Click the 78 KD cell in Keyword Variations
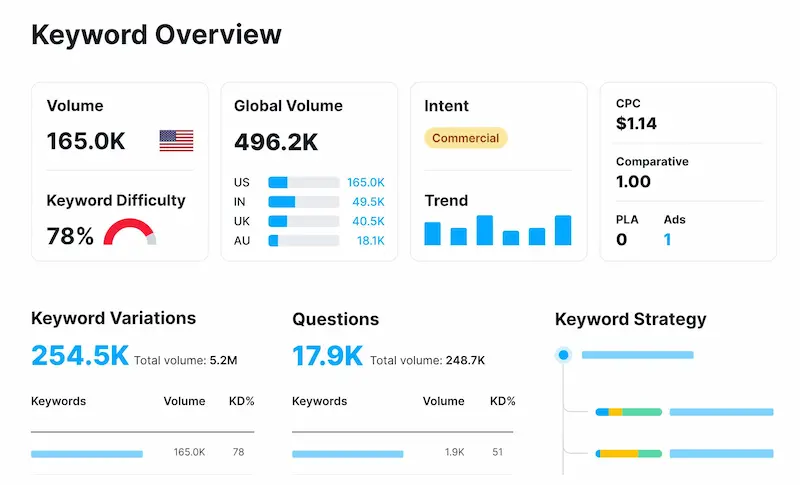 click(x=238, y=452)
